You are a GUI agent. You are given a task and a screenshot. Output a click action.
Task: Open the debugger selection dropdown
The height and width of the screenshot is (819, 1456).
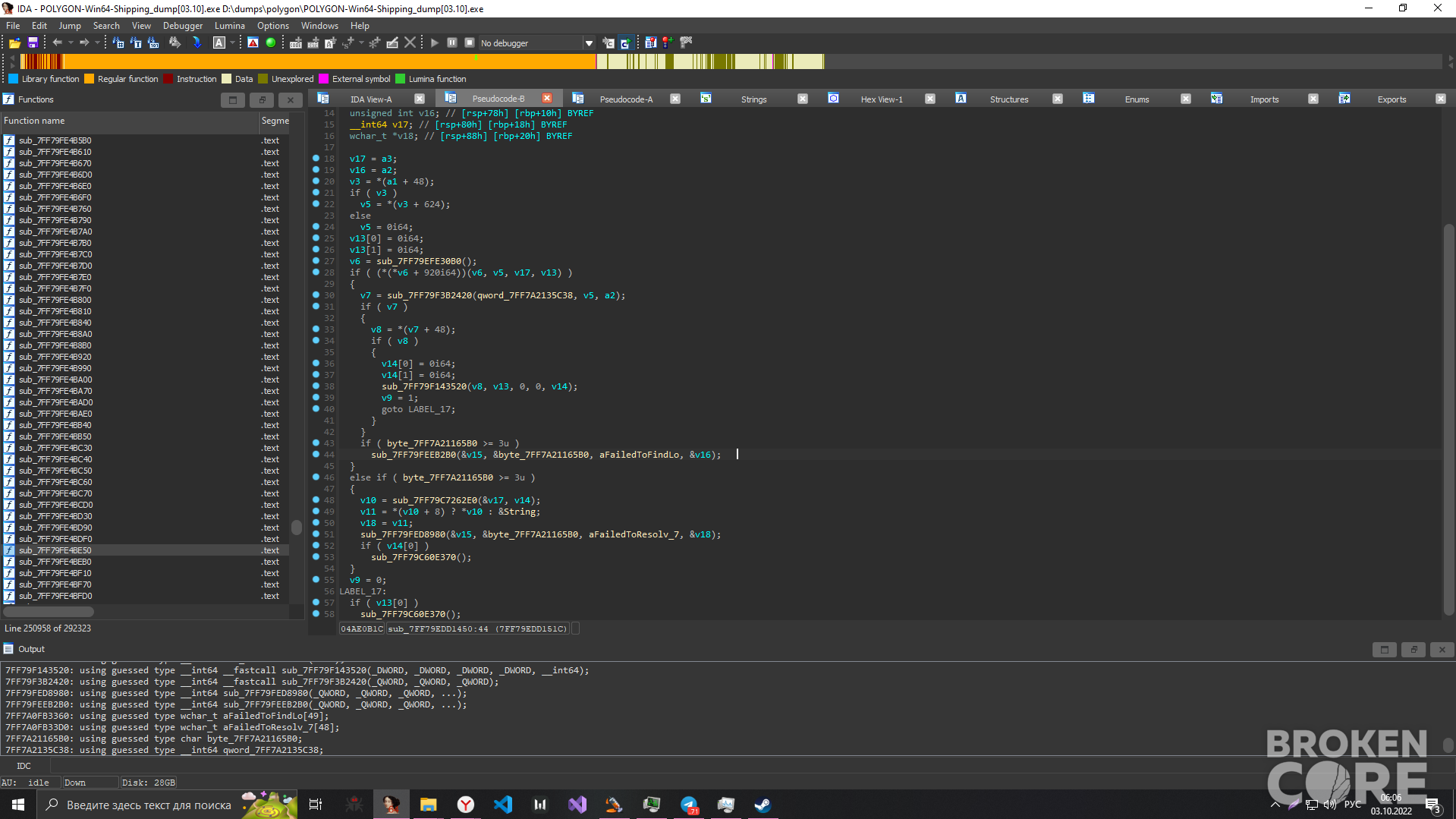point(589,43)
